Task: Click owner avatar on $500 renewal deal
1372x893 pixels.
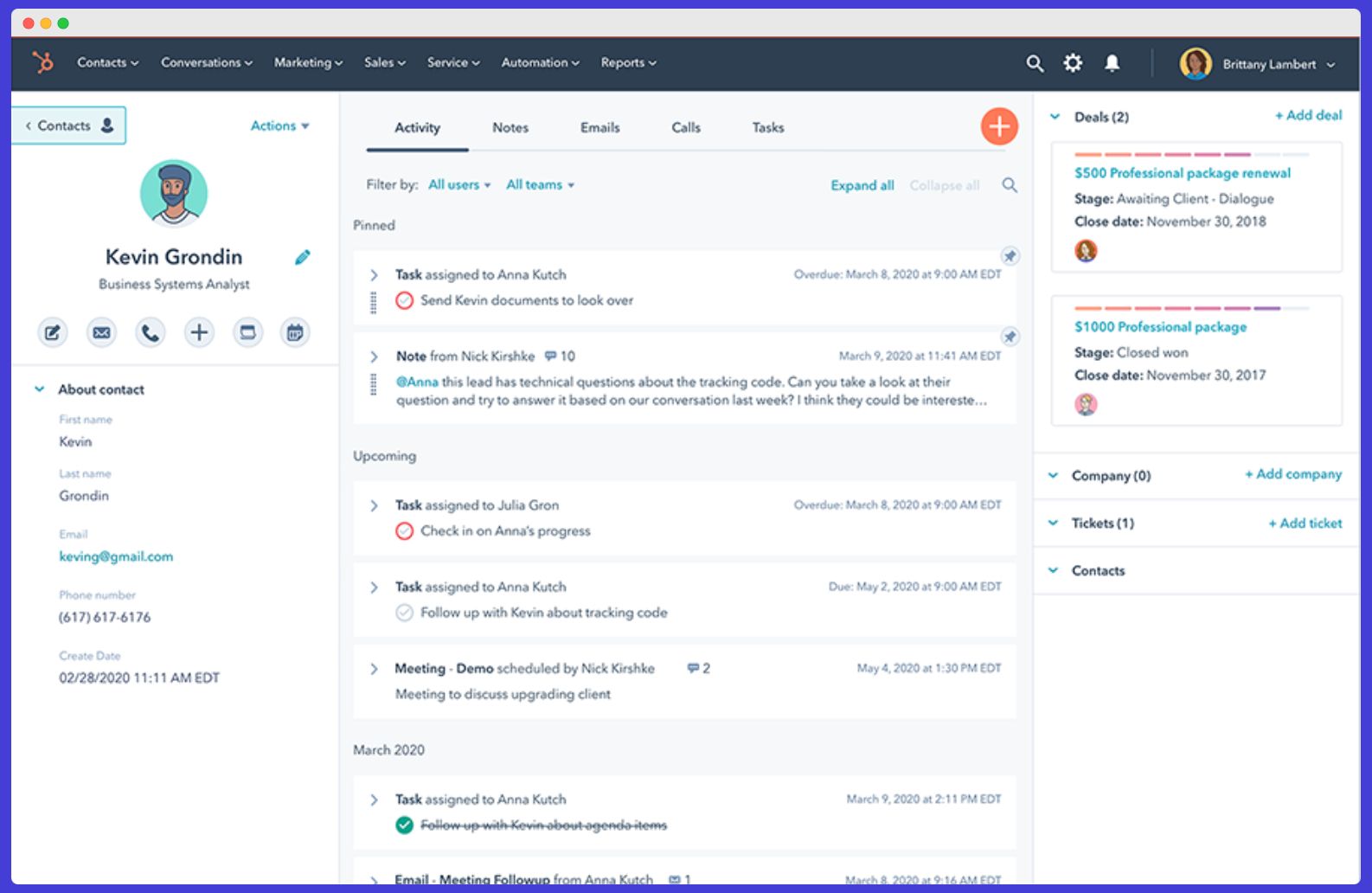Action: coord(1086,251)
